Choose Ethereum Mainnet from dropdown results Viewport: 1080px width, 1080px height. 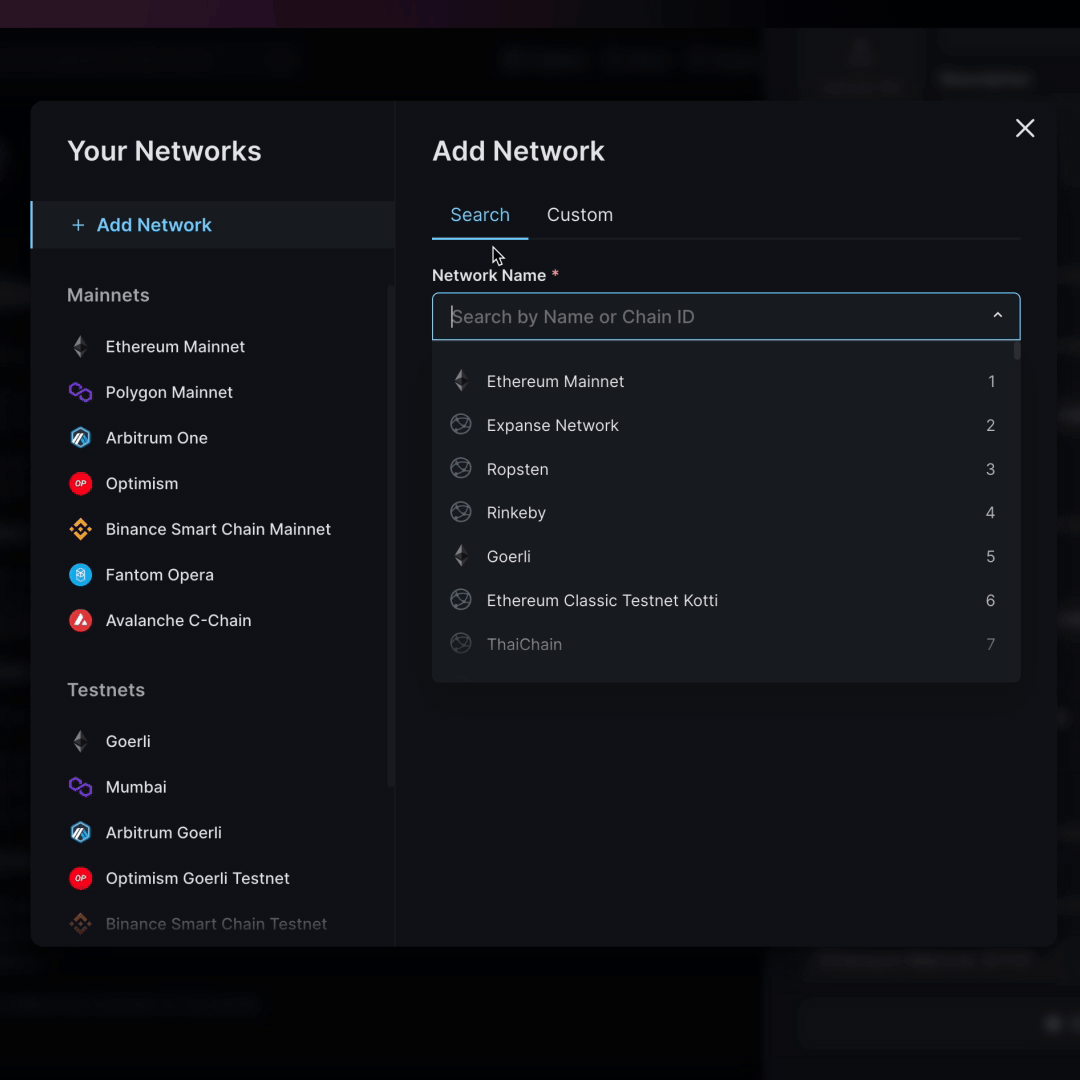pos(726,381)
